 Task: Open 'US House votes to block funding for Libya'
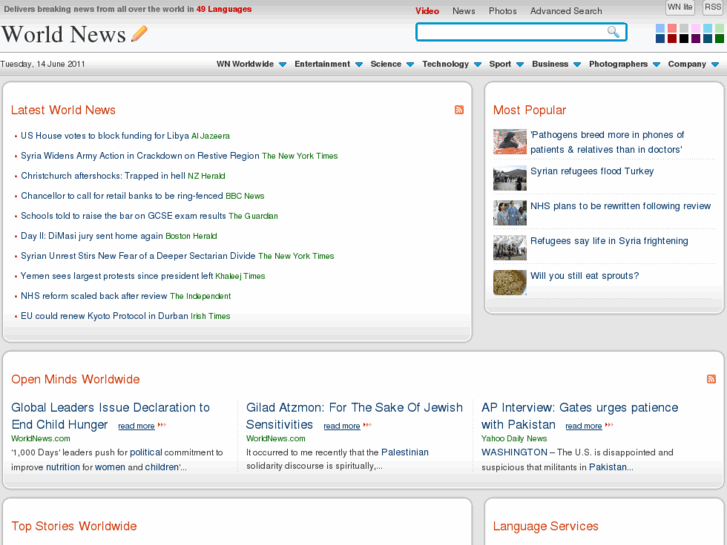tap(105, 136)
